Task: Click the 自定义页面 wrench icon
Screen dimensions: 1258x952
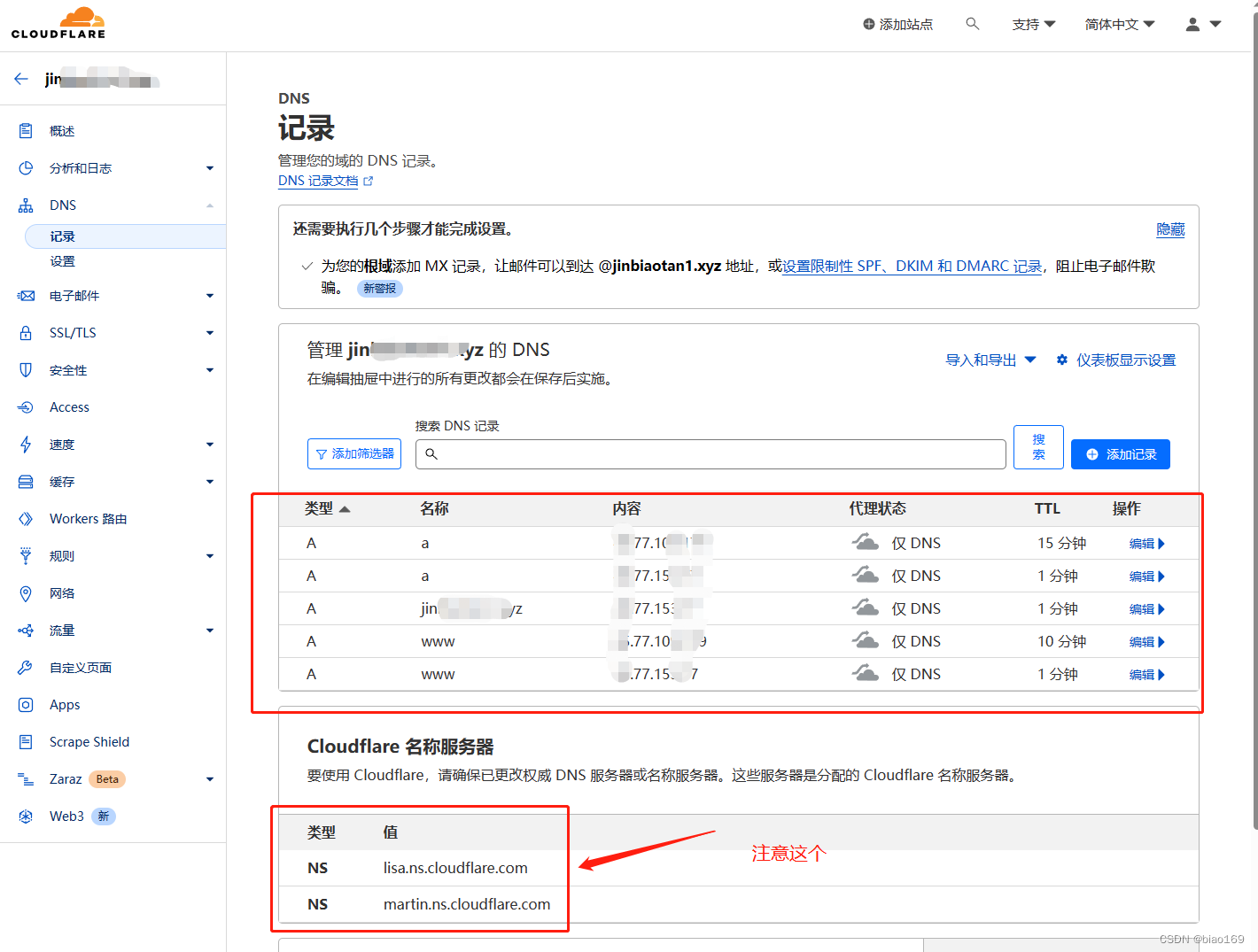Action: coord(26,668)
